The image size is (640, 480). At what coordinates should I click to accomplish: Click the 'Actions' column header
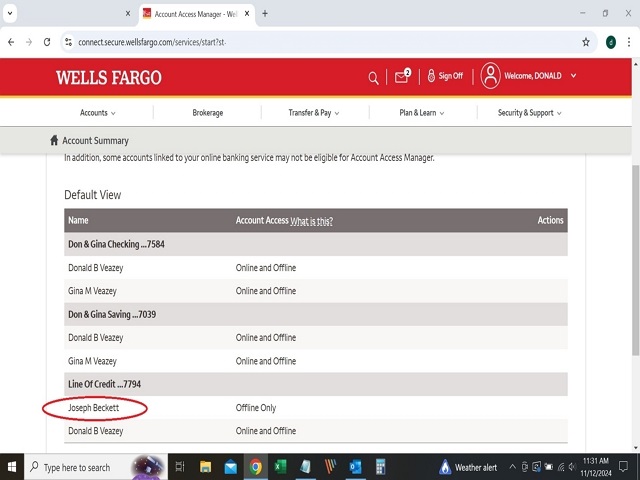tap(550, 220)
